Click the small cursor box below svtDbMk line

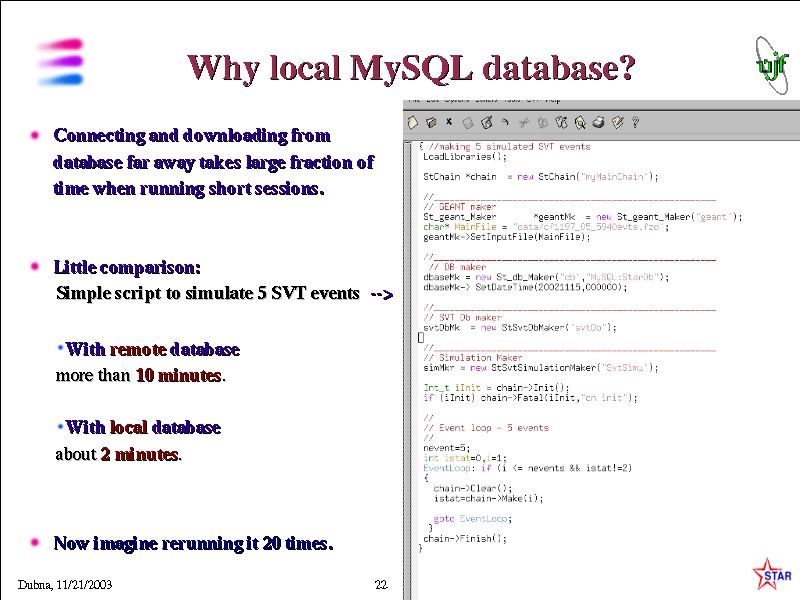[421, 338]
